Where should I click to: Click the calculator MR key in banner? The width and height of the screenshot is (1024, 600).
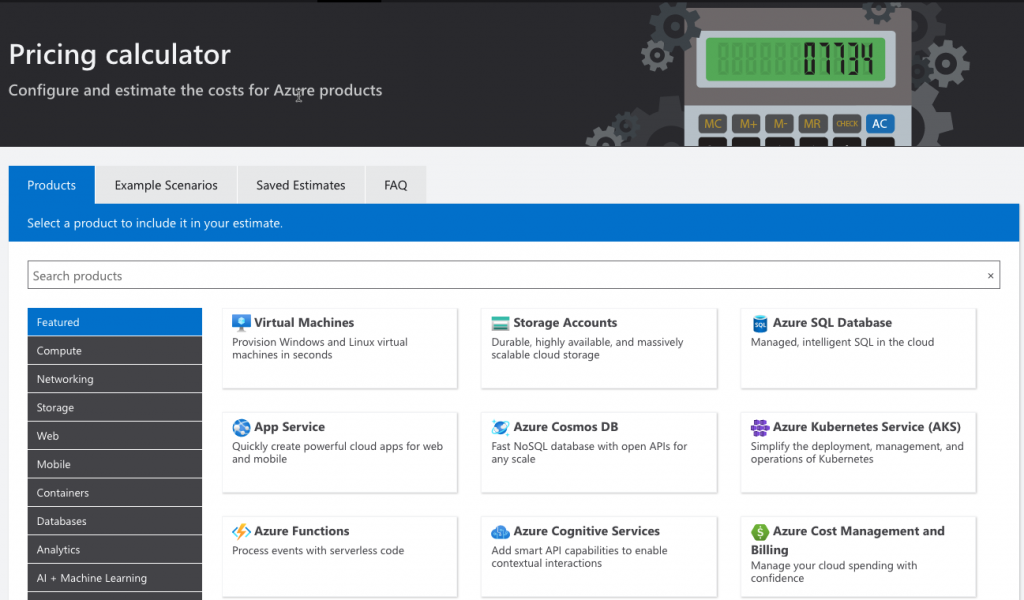pyautogui.click(x=812, y=123)
